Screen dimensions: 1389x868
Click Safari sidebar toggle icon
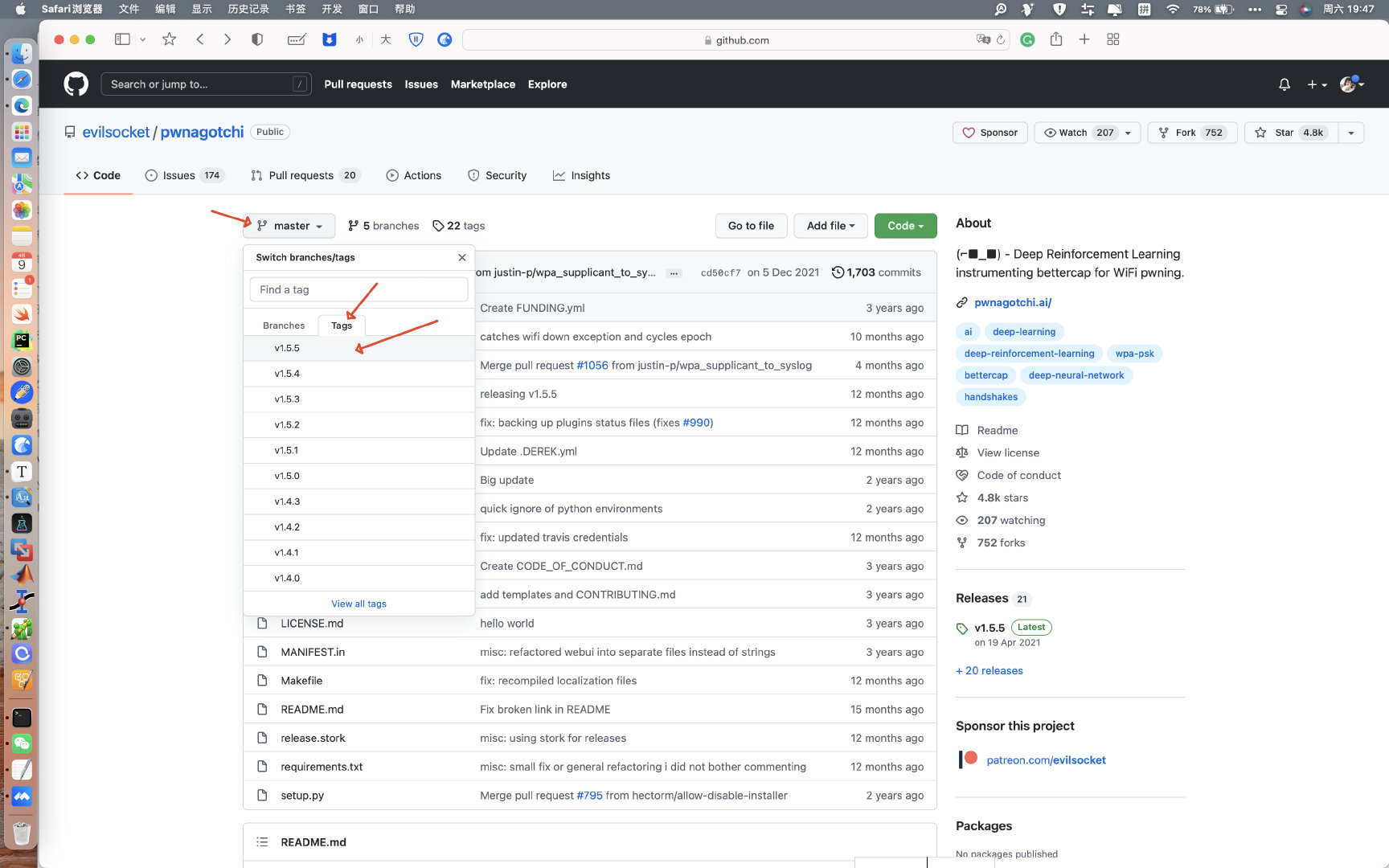pyautogui.click(x=122, y=39)
